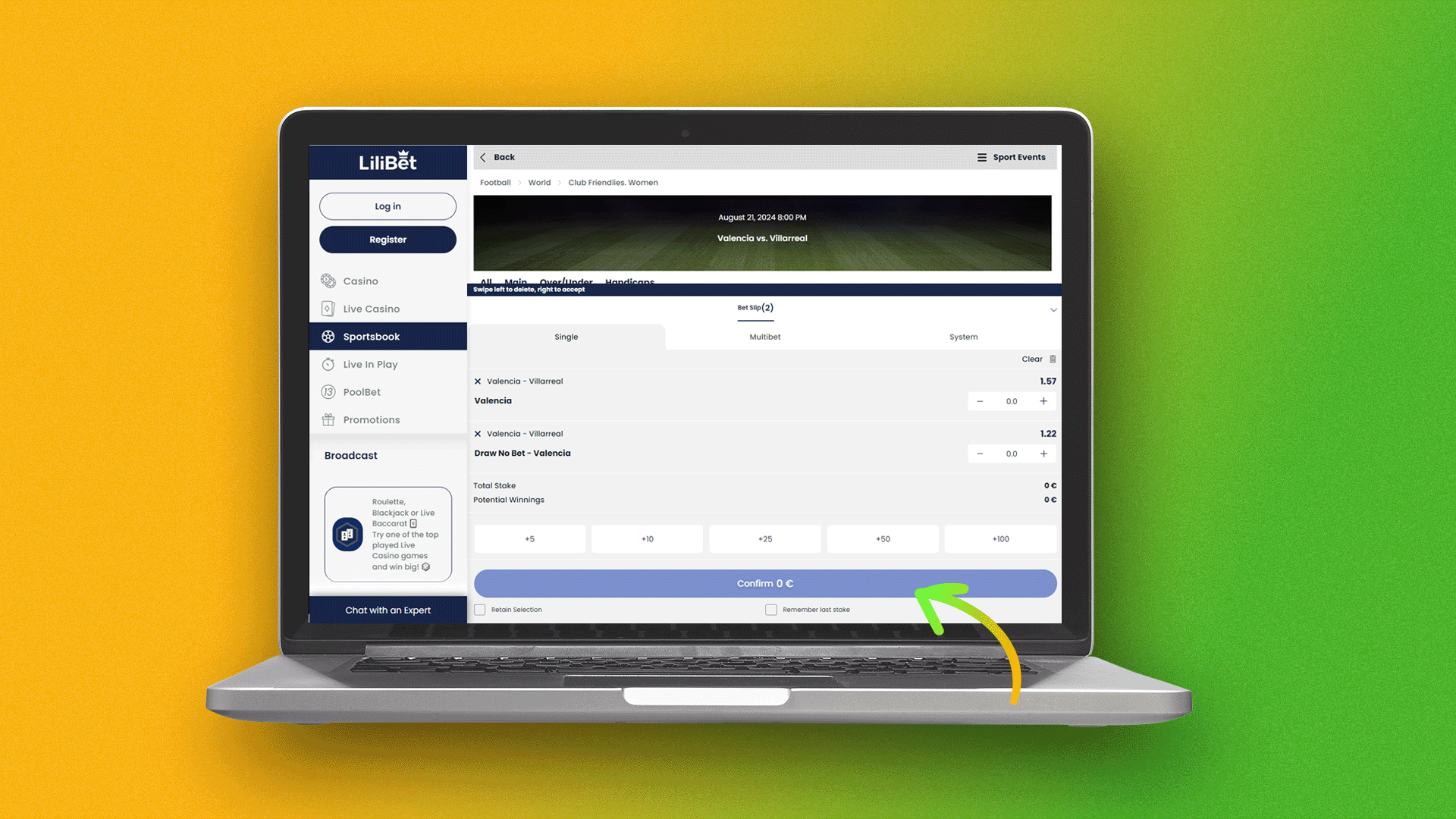Switch to System tab

pyautogui.click(x=963, y=336)
